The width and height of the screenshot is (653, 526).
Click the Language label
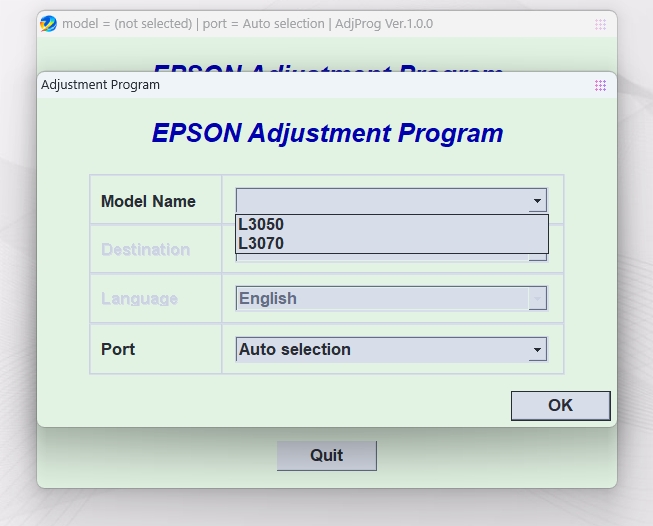click(140, 299)
